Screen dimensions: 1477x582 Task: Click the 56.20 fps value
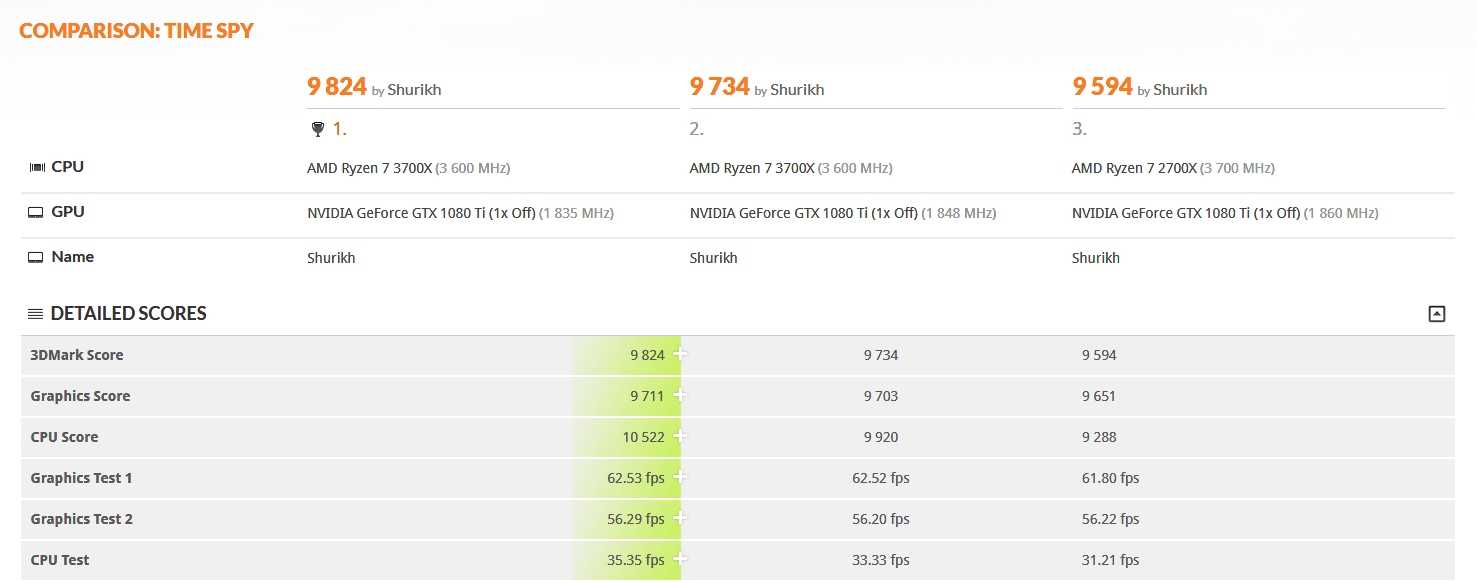coord(881,519)
